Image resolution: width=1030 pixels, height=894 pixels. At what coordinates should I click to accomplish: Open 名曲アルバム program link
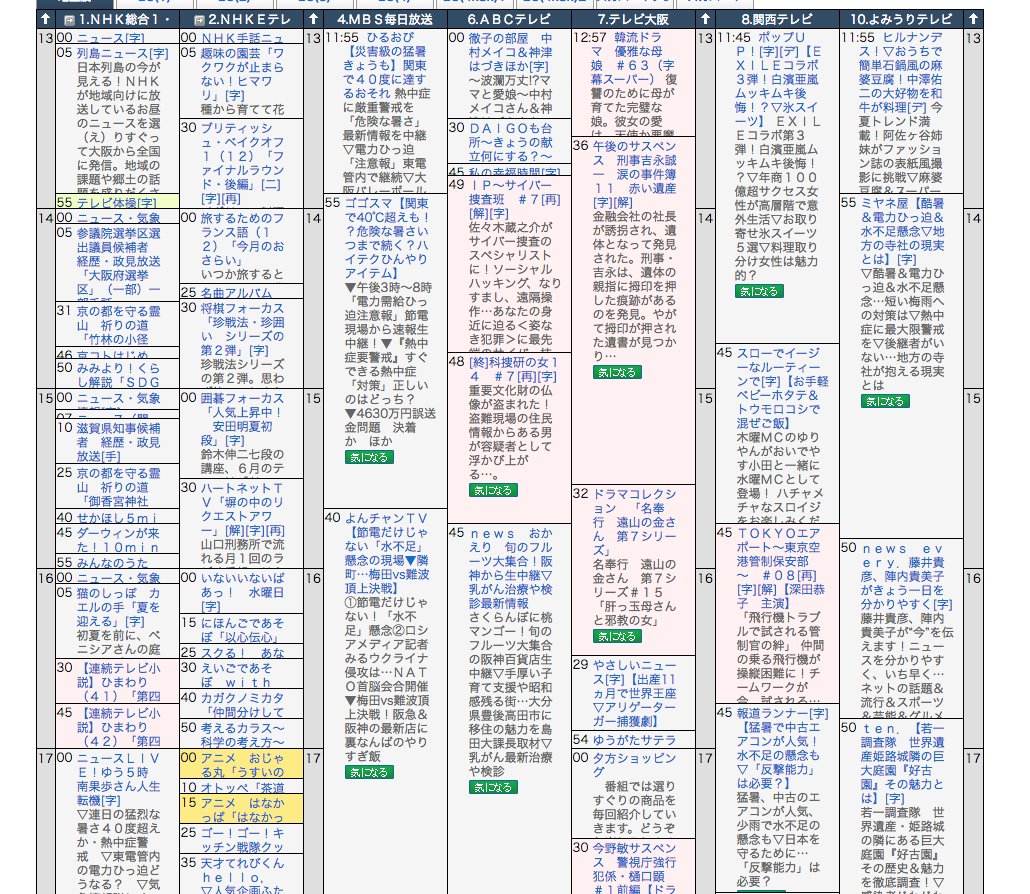[236, 292]
